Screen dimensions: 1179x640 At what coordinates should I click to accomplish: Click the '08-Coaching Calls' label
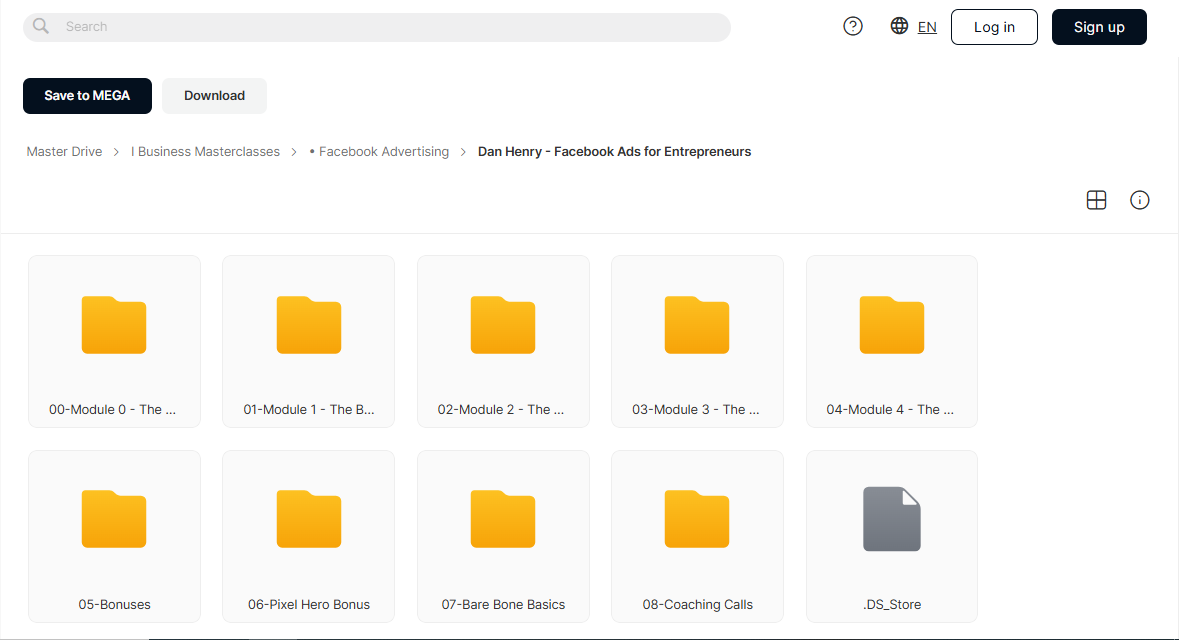(698, 605)
